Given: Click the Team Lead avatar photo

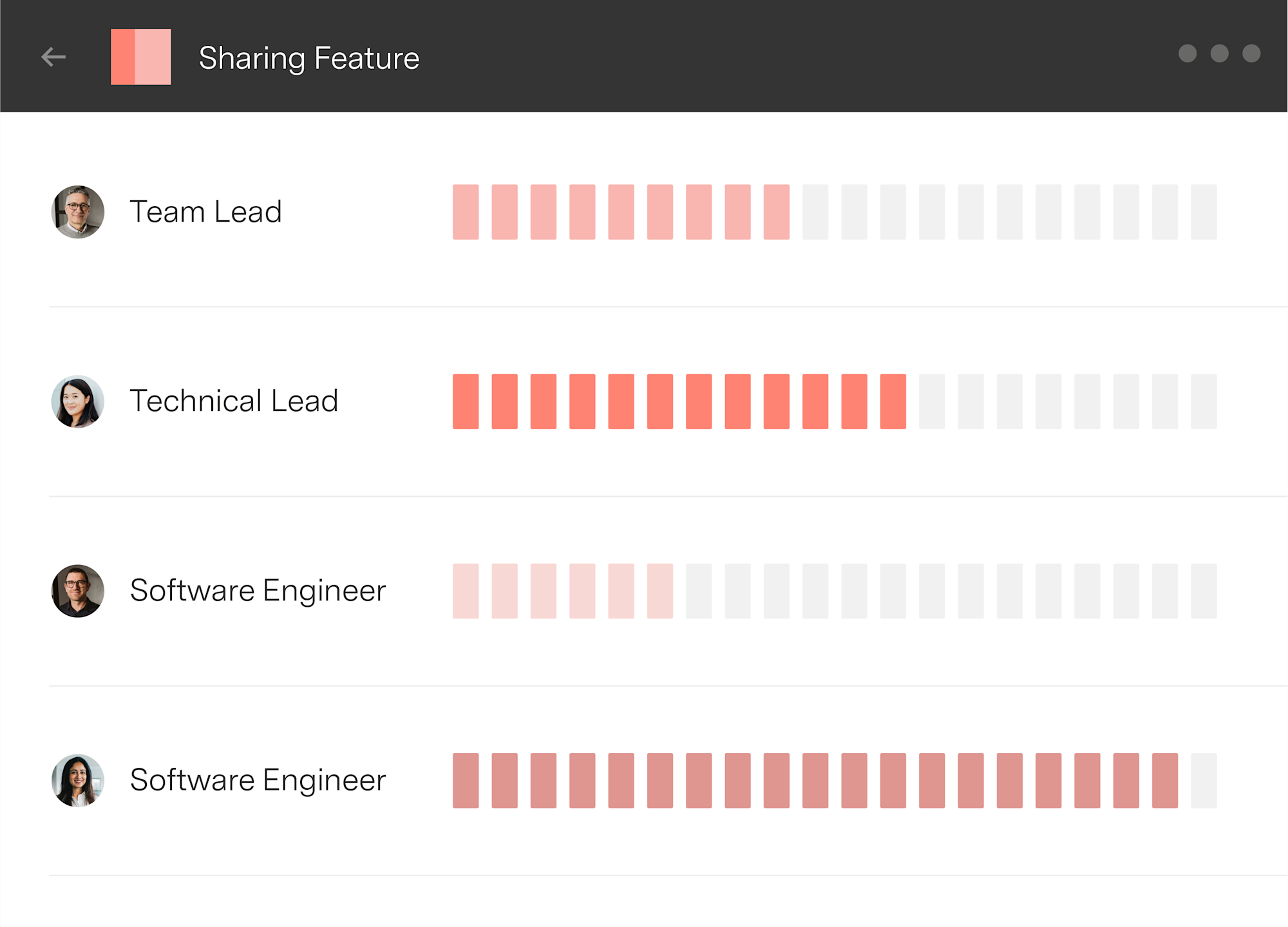Looking at the screenshot, I should click(78, 212).
